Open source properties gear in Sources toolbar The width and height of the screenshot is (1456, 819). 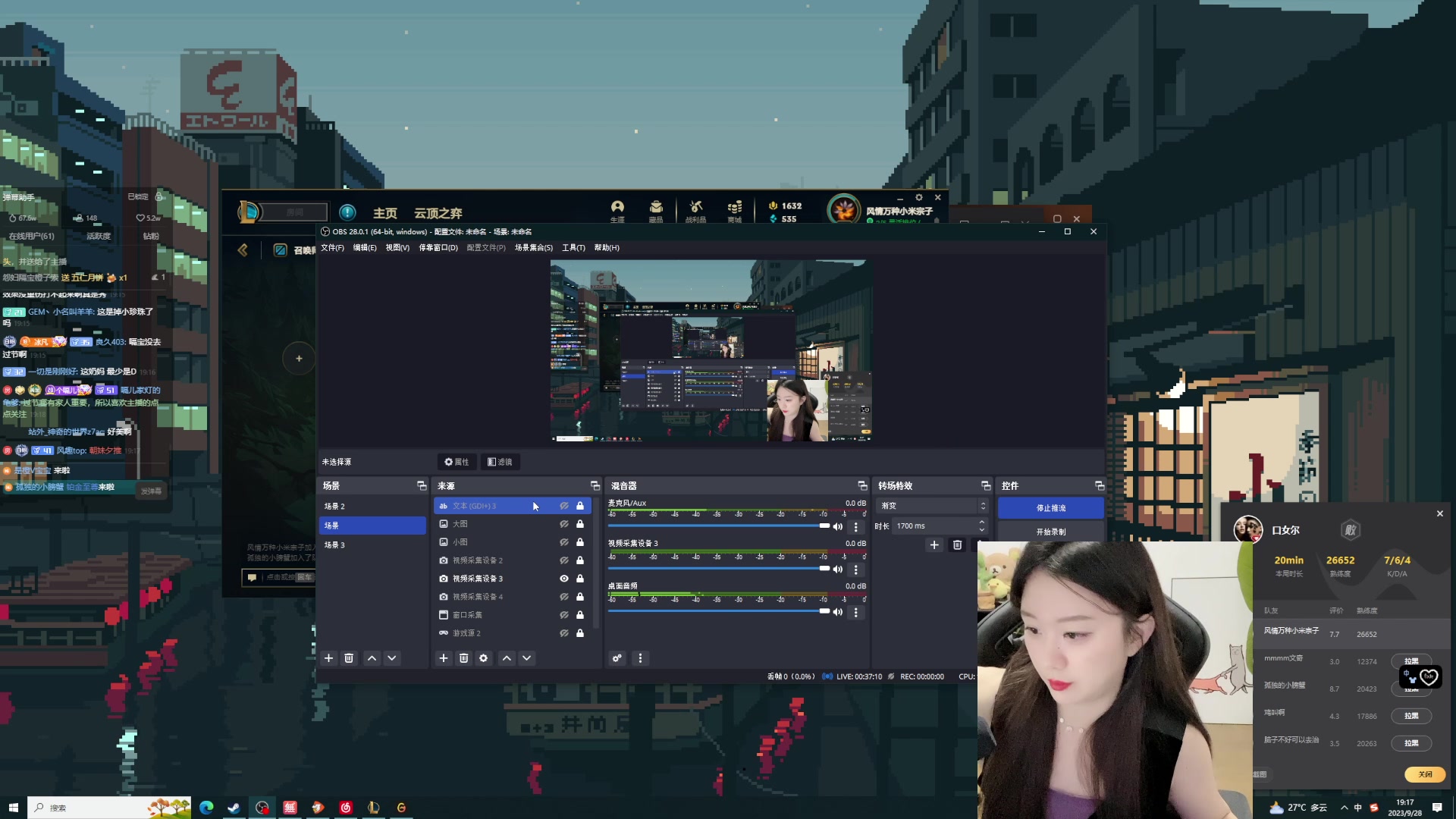[x=484, y=658]
